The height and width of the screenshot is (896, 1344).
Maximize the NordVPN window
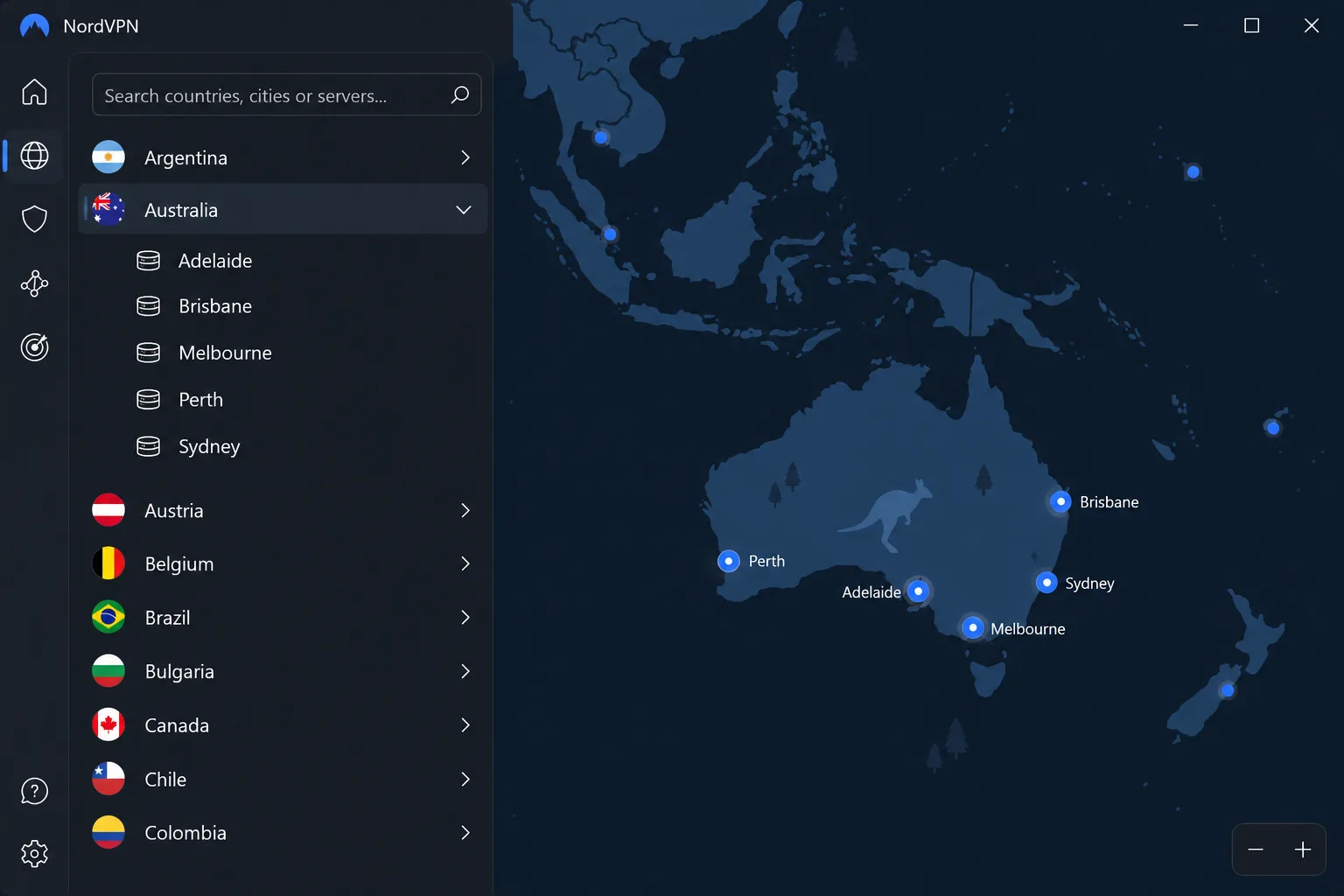click(1252, 26)
